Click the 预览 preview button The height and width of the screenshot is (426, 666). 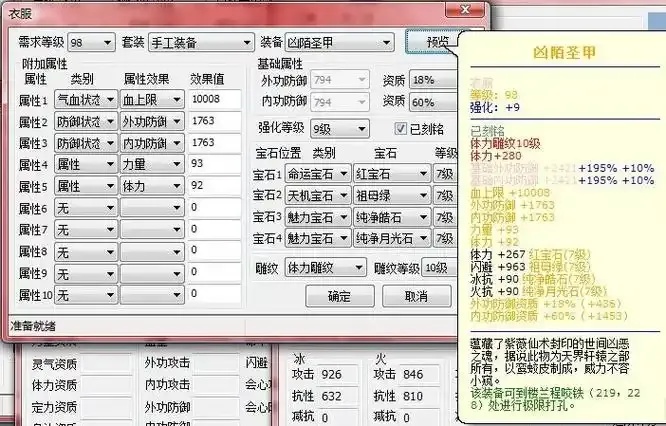pyautogui.click(x=432, y=42)
